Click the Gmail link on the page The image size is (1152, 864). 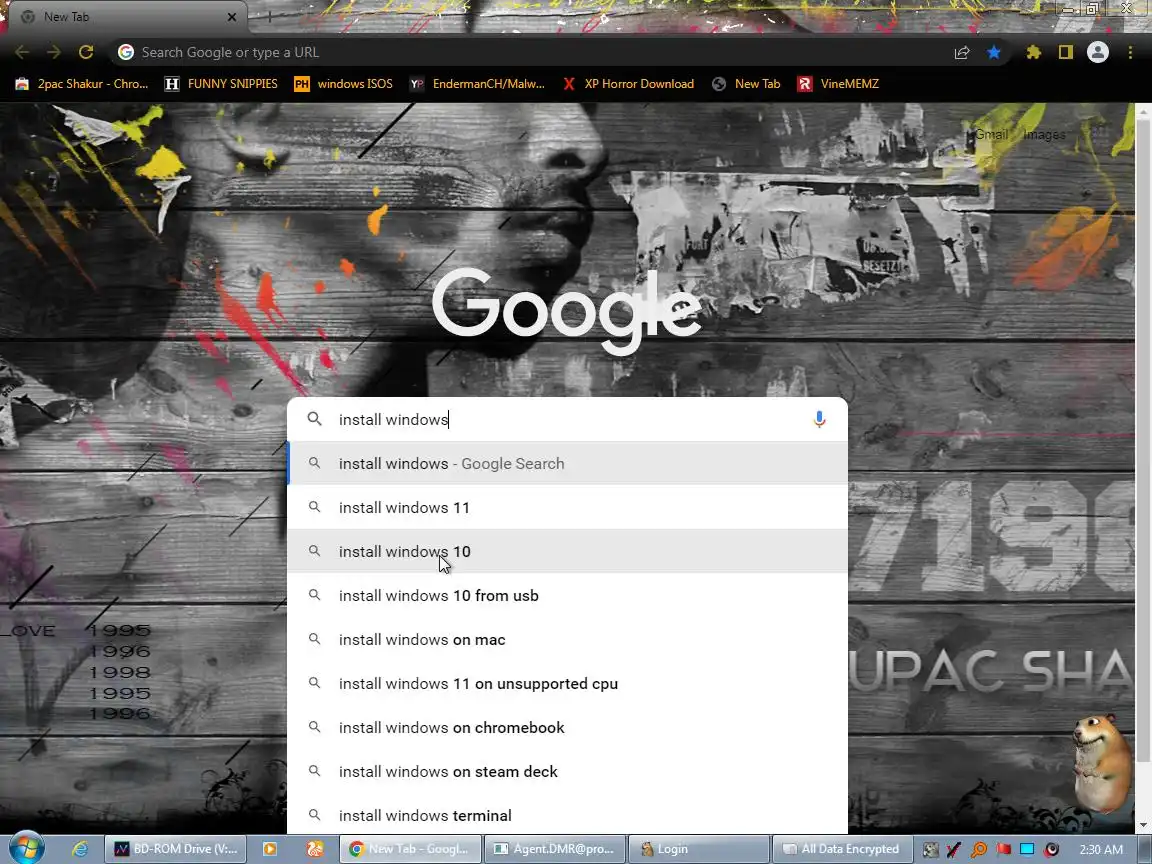(x=991, y=134)
